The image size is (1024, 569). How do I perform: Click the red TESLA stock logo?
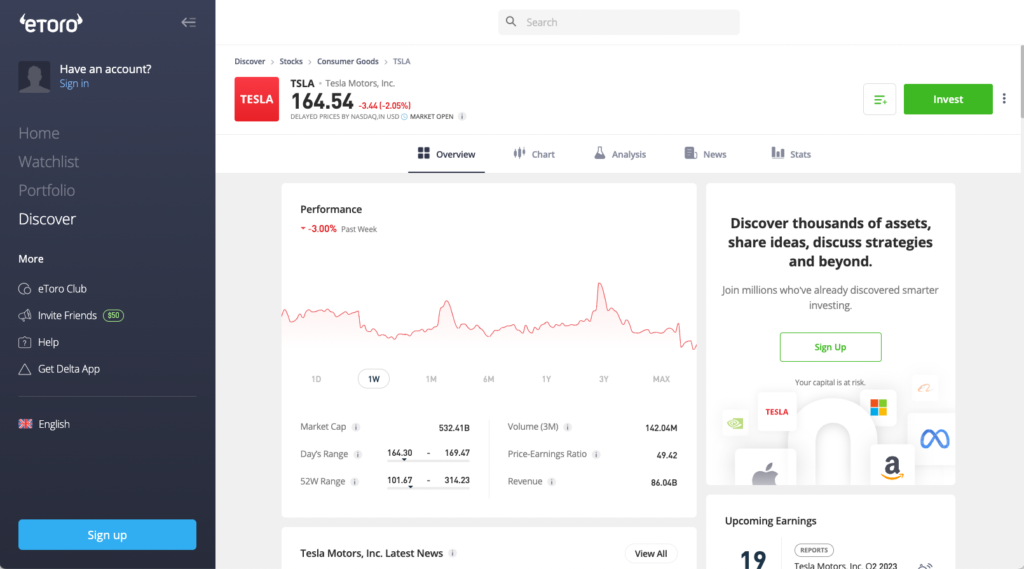(257, 99)
